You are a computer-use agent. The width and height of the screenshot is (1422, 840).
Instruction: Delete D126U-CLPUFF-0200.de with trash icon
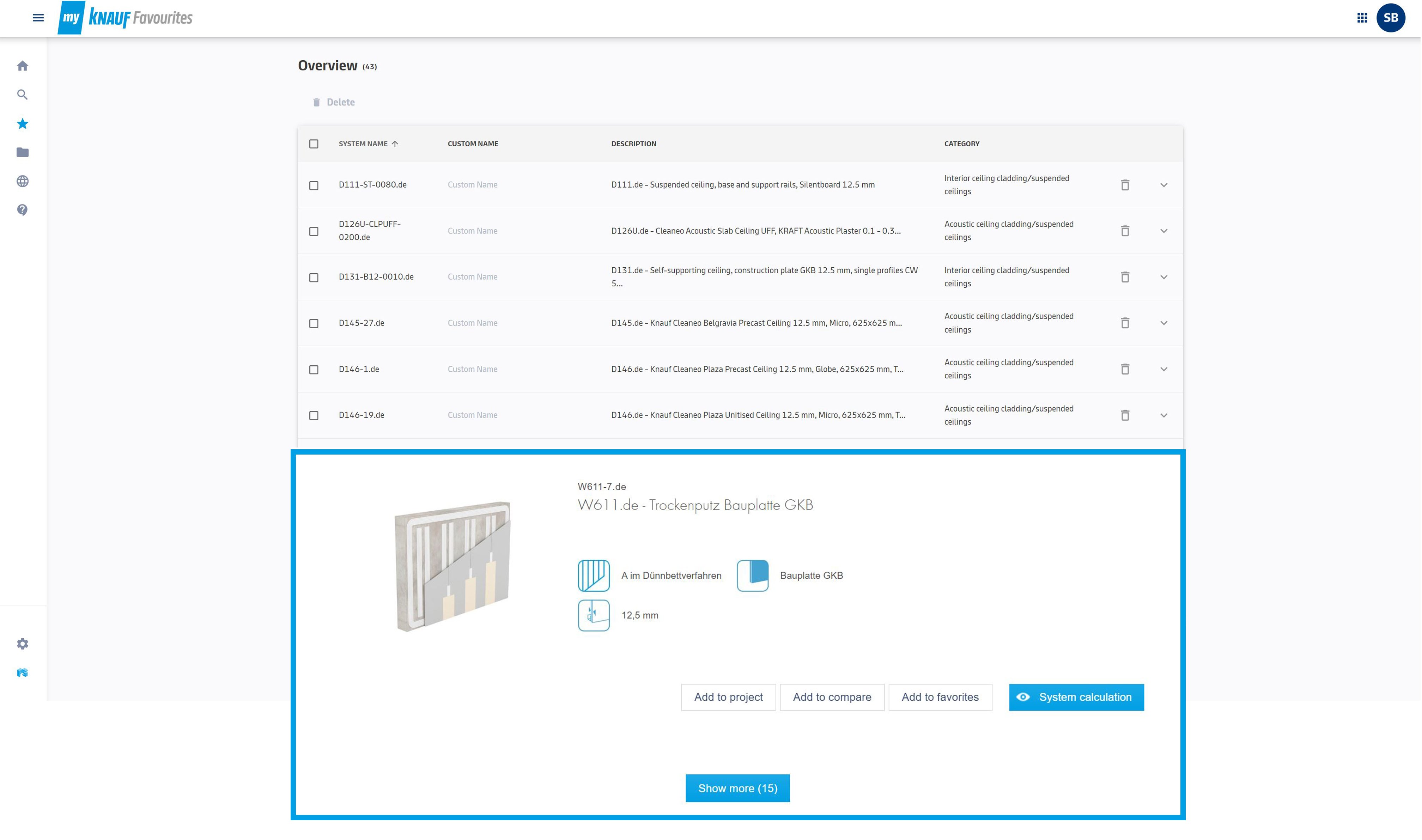pos(1125,231)
